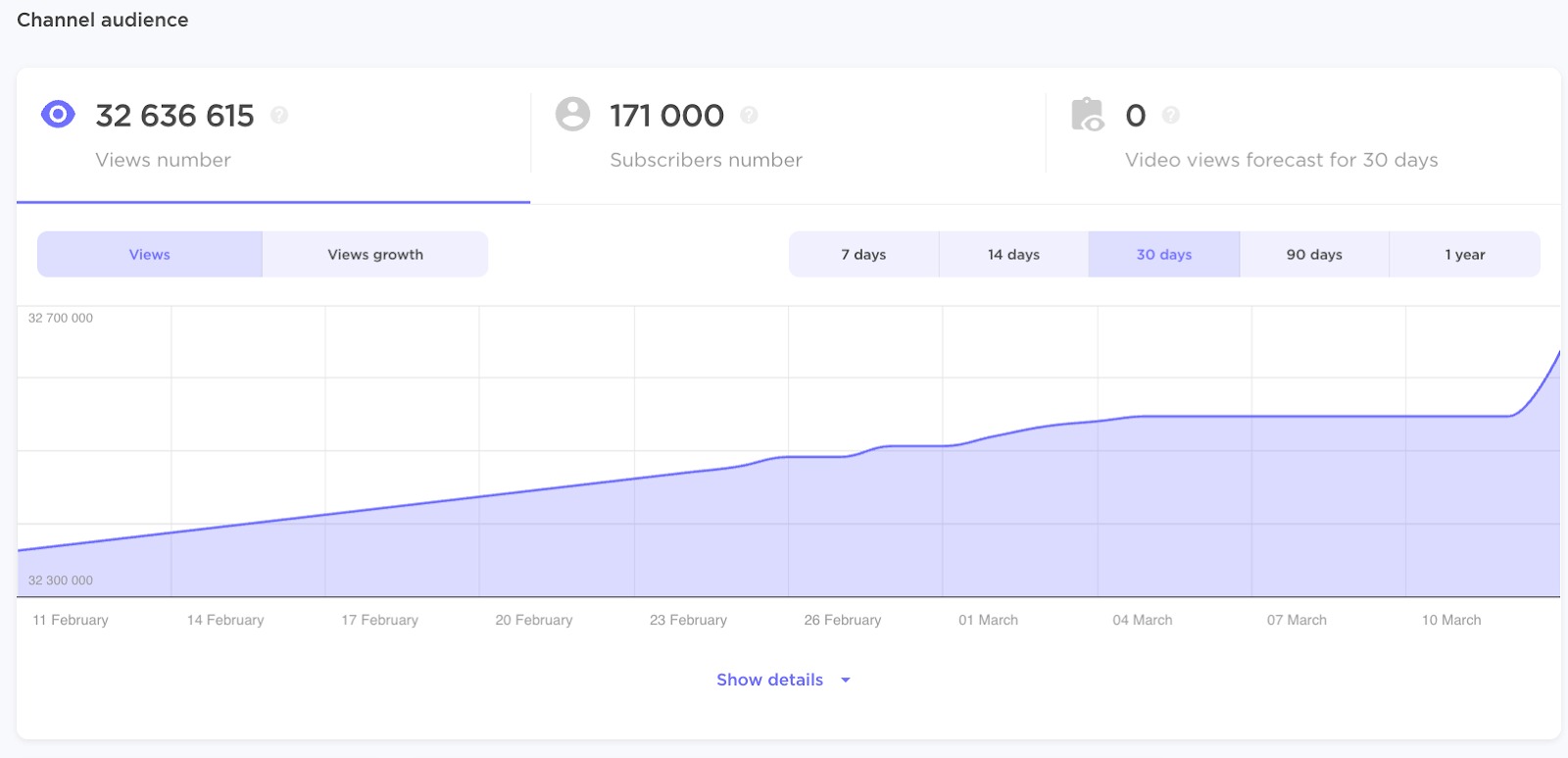Click the 32 300 000 y-axis label
This screenshot has height=758, width=1568.
[x=61, y=581]
